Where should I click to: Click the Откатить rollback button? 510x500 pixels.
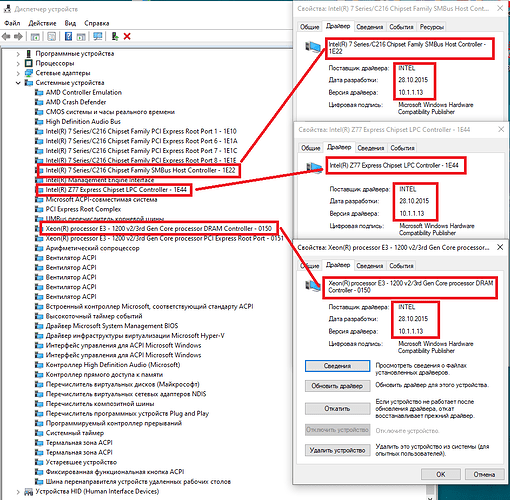[x=337, y=409]
